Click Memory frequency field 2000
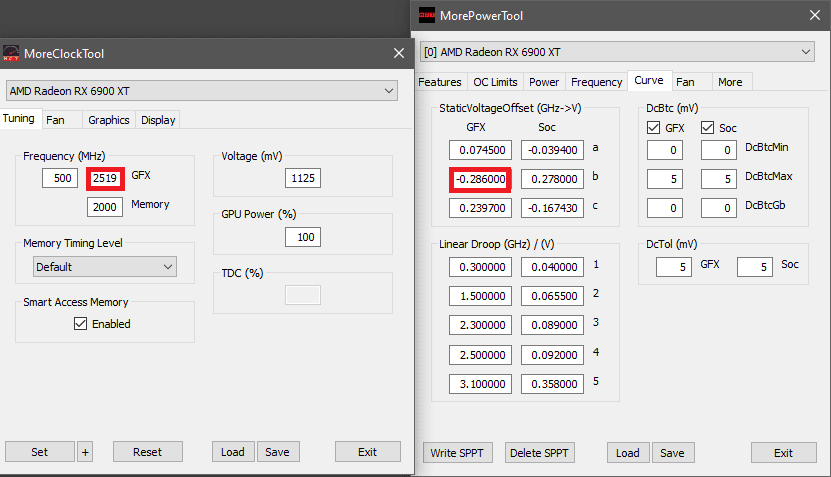The image size is (831, 477). [x=105, y=207]
